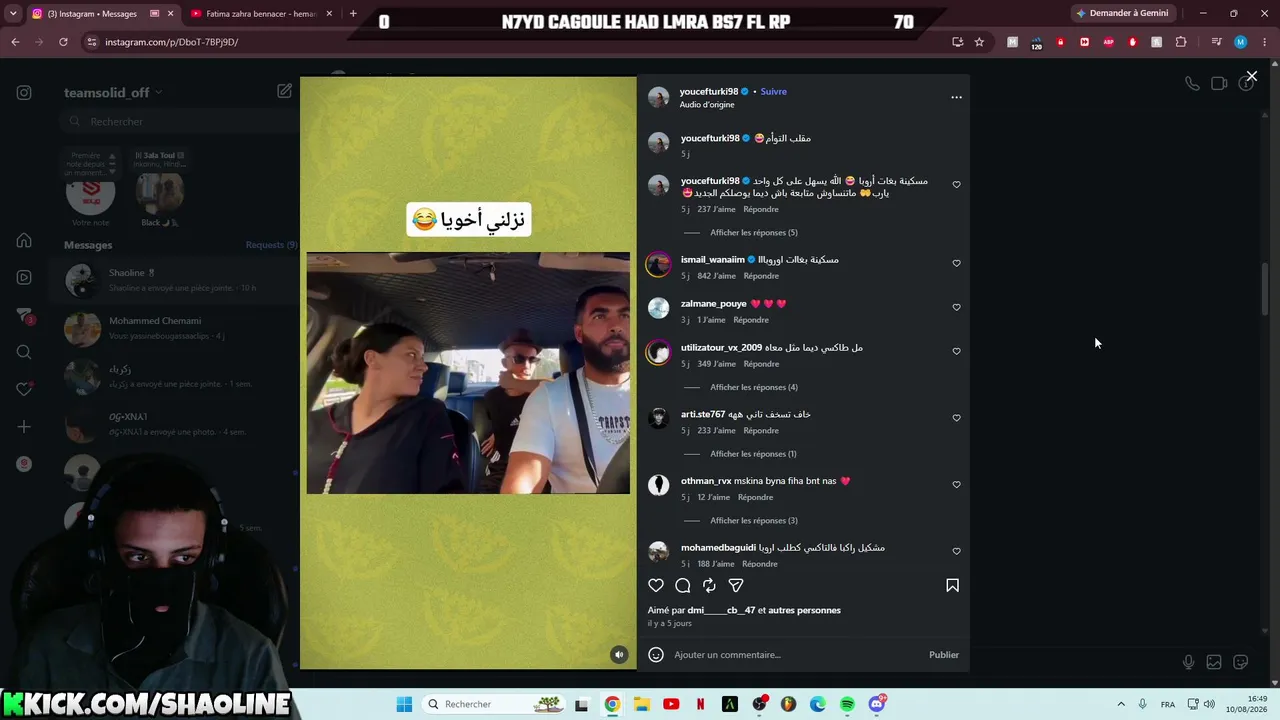Expand the 5 replies under youcefturki98's comment
The height and width of the screenshot is (720, 1280).
coord(754,233)
